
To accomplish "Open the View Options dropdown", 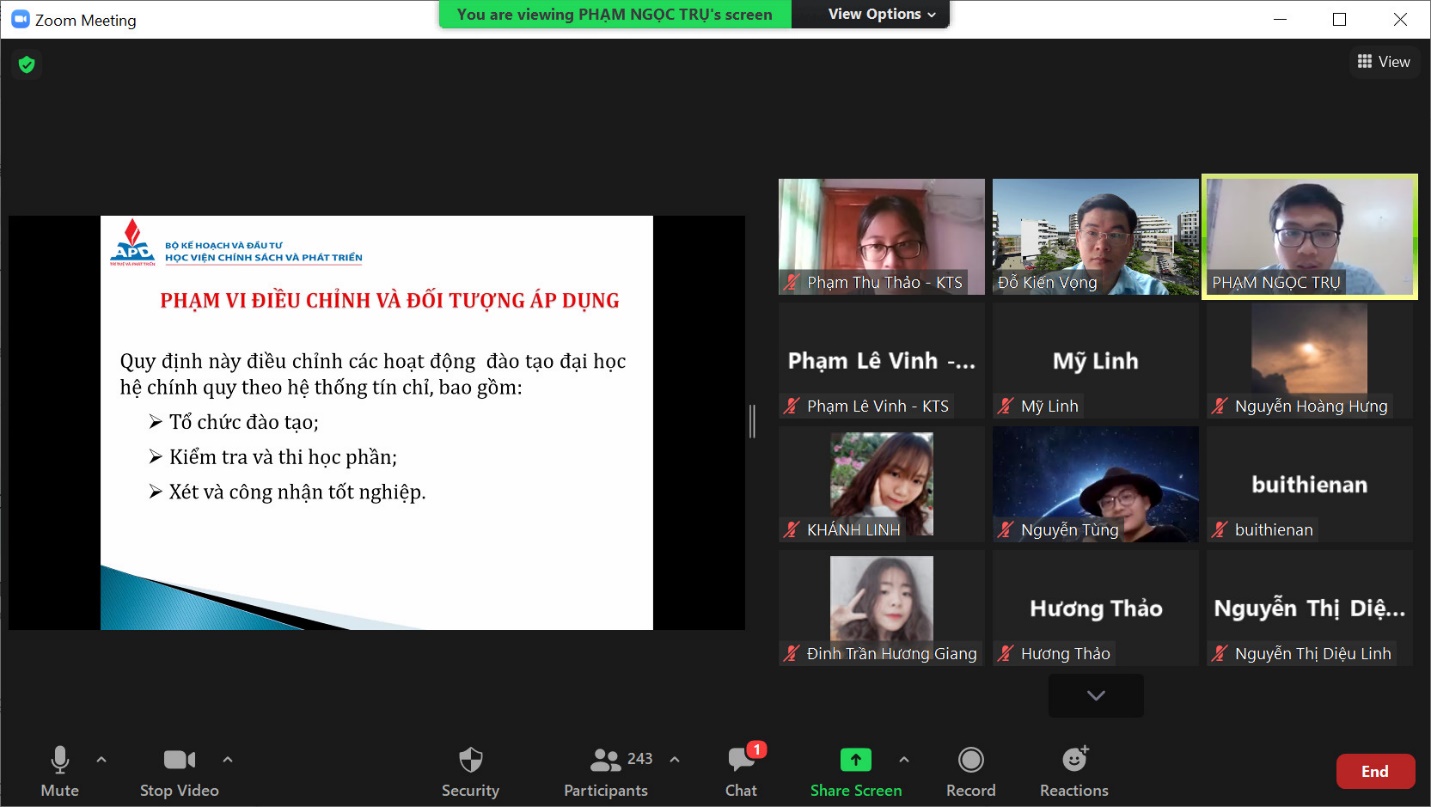I will click(x=881, y=14).
